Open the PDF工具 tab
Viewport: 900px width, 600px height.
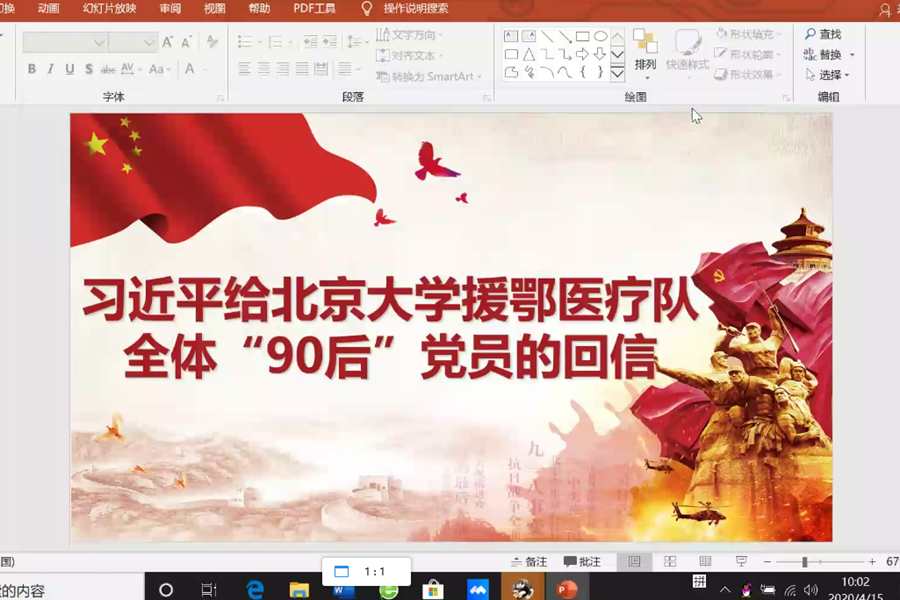tap(315, 9)
